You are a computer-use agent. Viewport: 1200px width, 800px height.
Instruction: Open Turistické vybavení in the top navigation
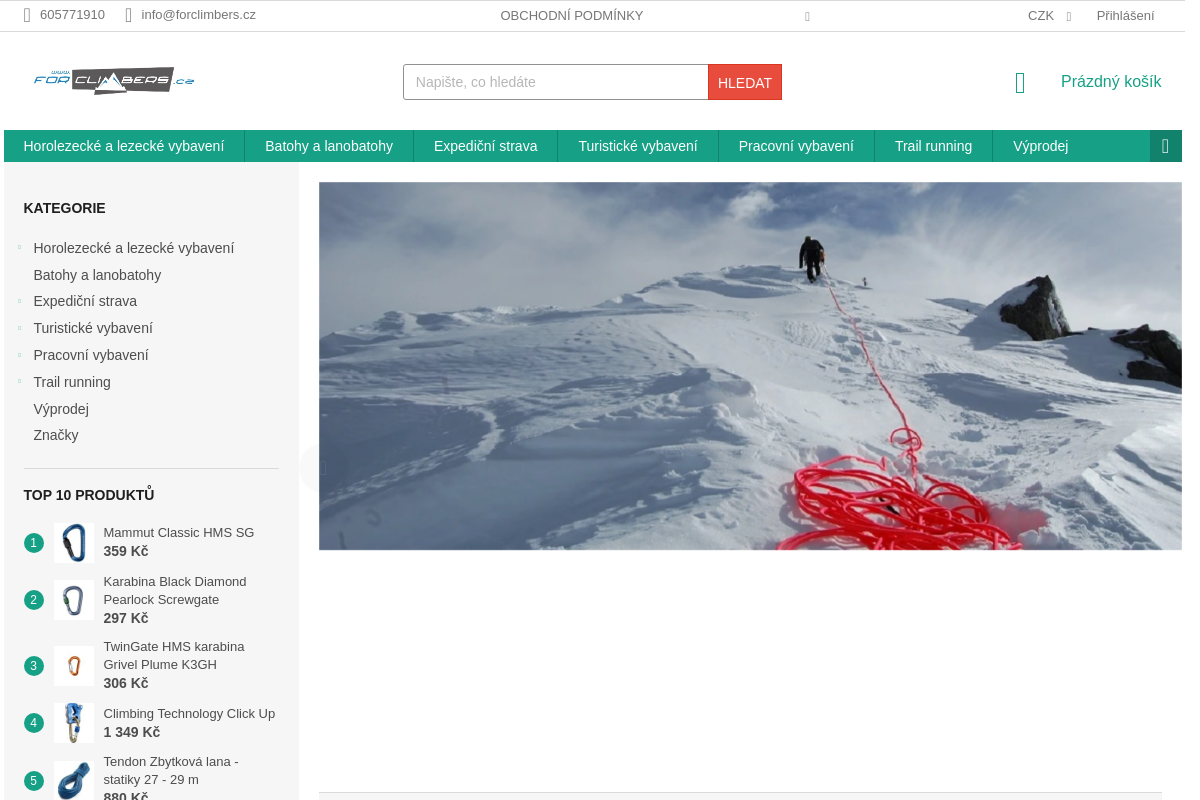637,146
